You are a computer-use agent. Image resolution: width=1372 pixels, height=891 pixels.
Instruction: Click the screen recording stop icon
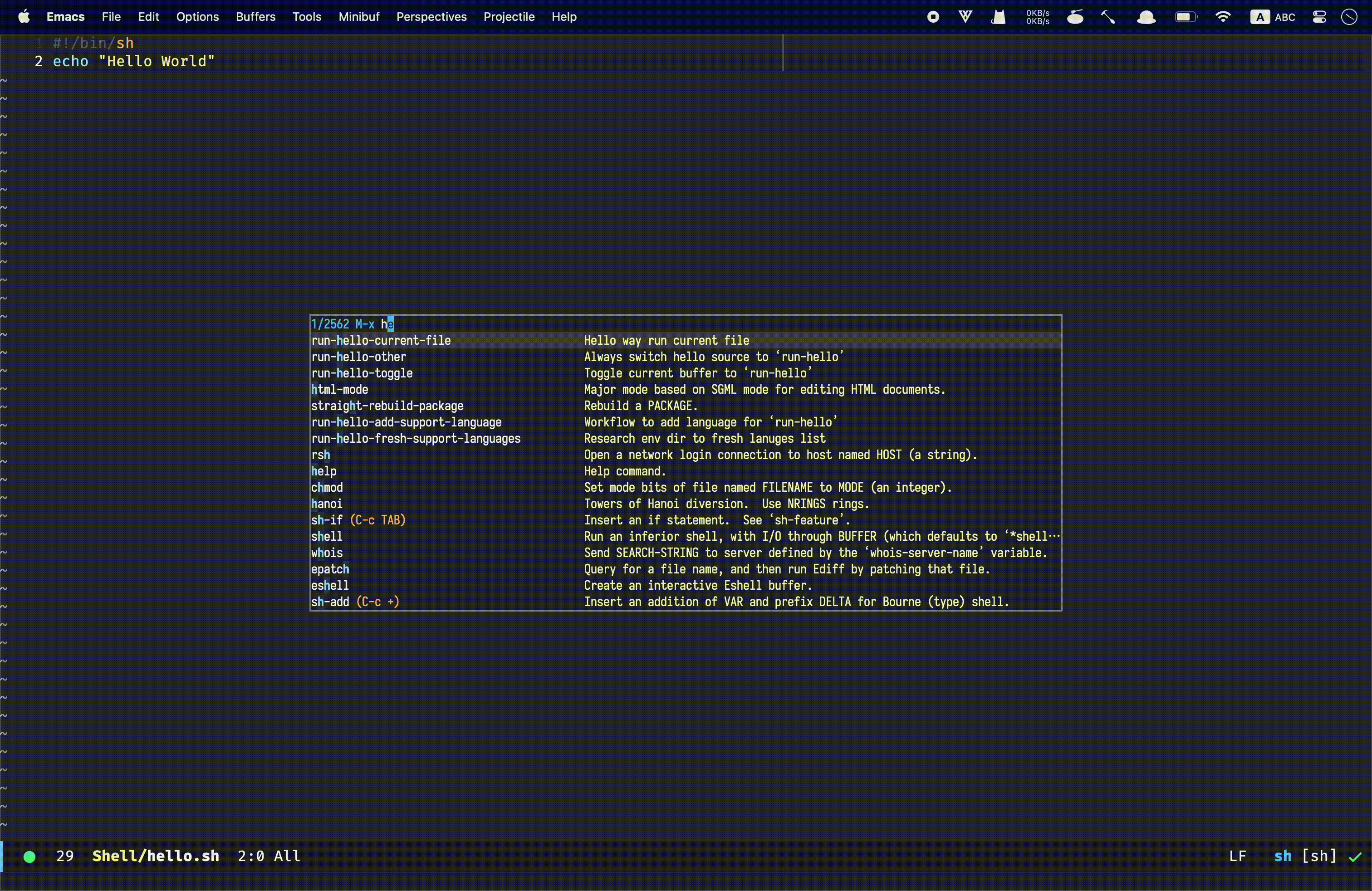coord(933,17)
